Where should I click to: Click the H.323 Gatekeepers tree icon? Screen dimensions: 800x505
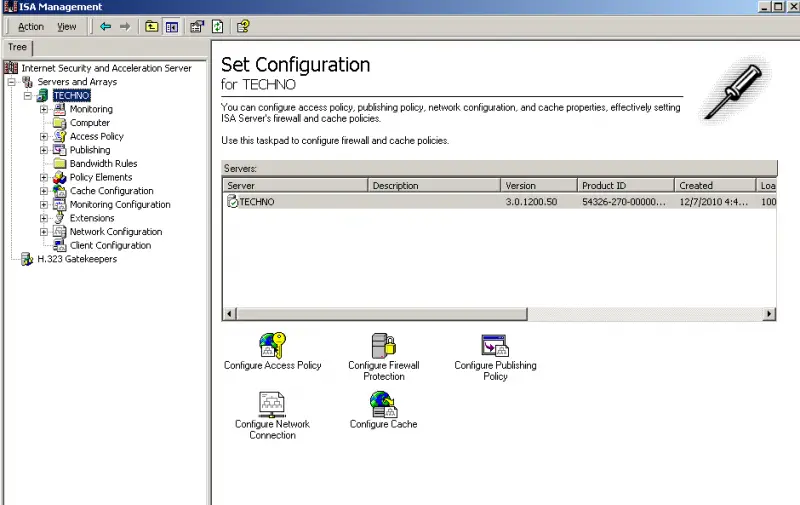point(27,259)
